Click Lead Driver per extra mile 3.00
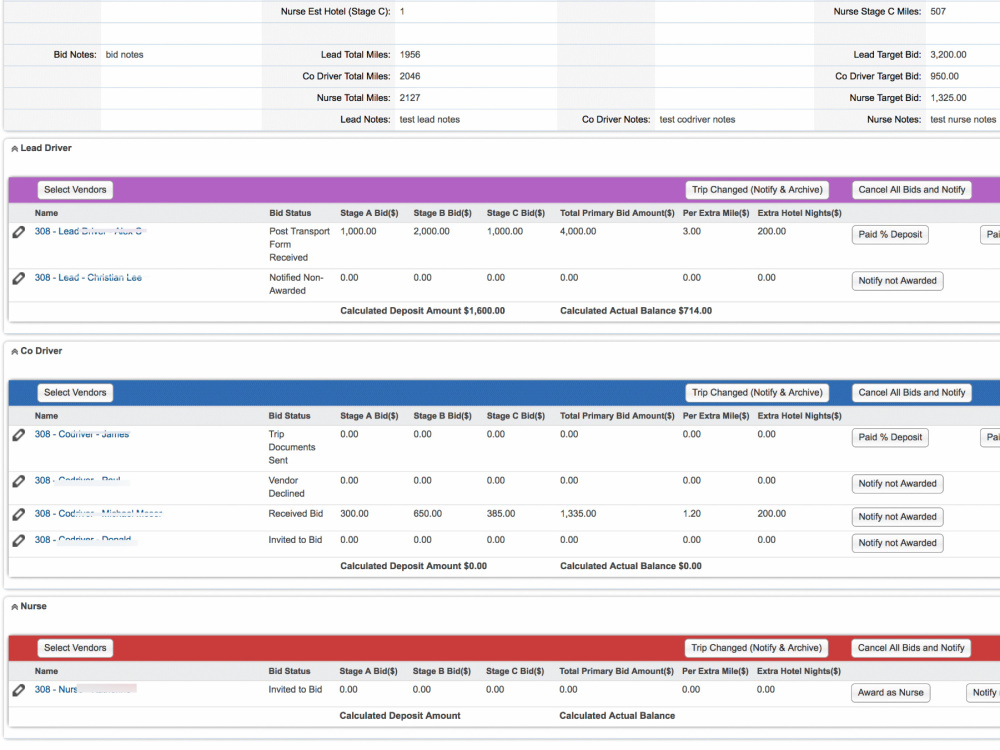This screenshot has width=1000, height=750. point(691,232)
